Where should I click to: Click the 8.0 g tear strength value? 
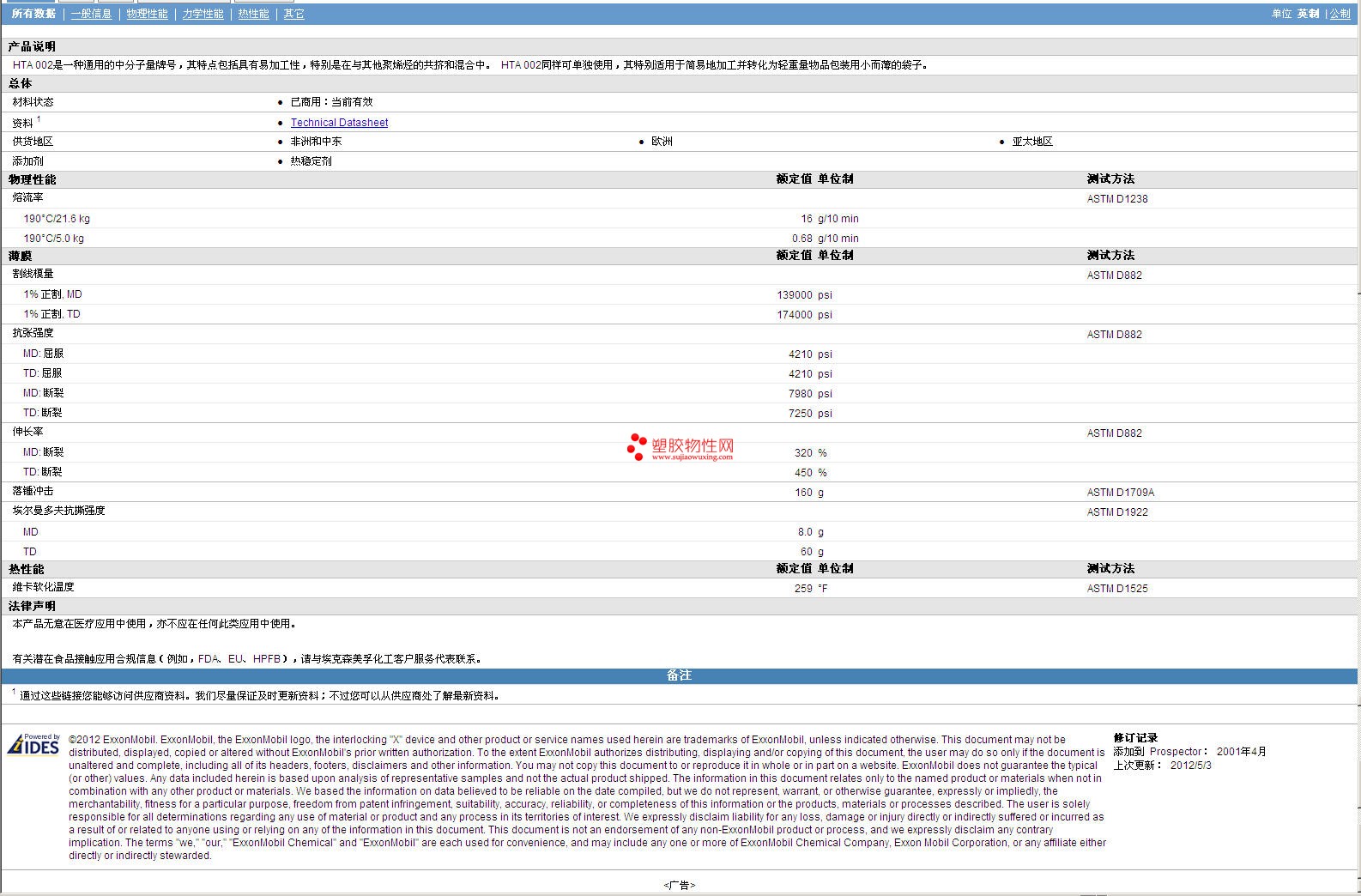coord(810,532)
